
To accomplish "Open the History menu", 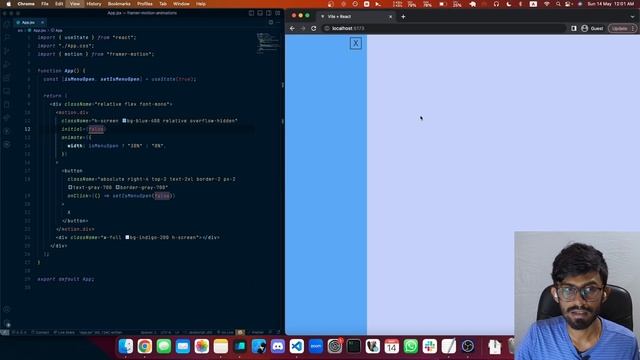I will [93, 4].
